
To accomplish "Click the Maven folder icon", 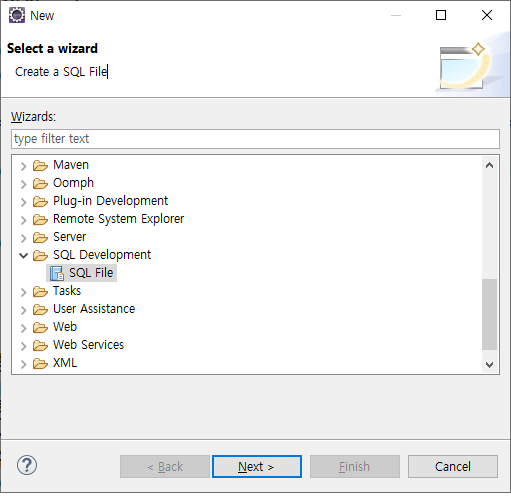I will 40,165.
